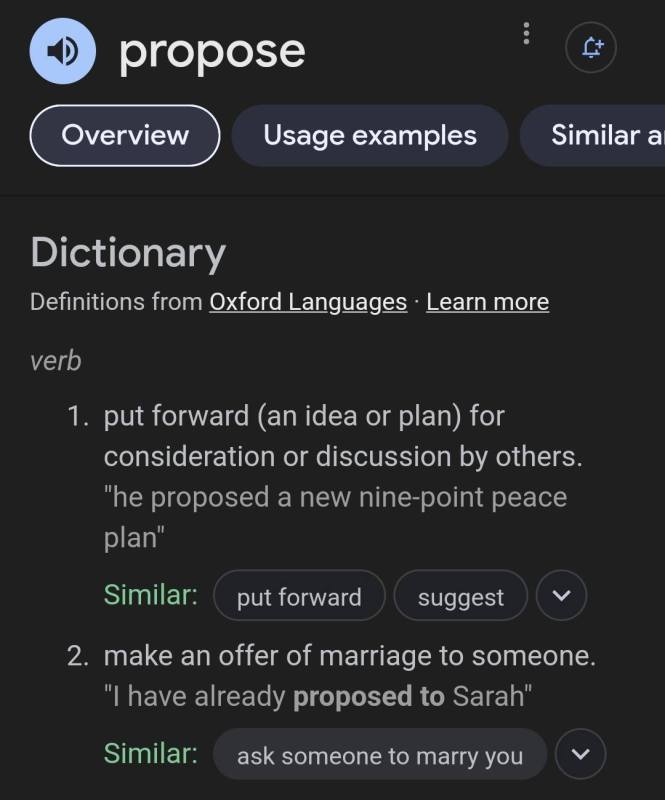Tap the first definition text
The image size is (665, 800).
343,436
